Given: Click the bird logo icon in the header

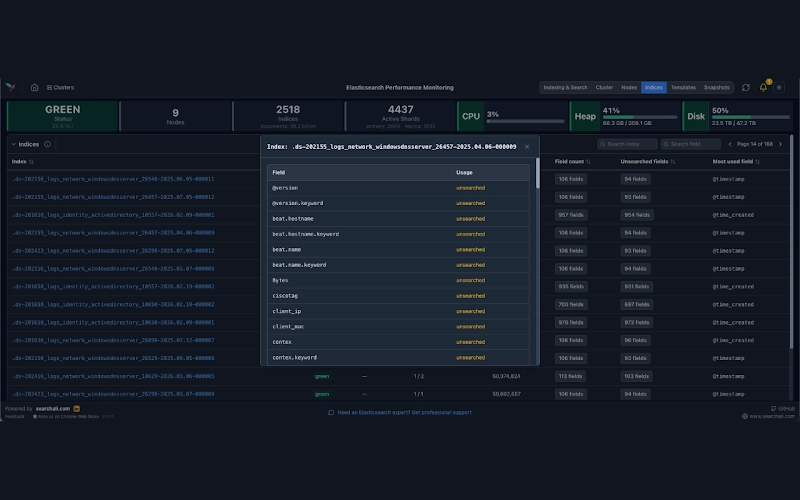Looking at the screenshot, I should [10, 87].
